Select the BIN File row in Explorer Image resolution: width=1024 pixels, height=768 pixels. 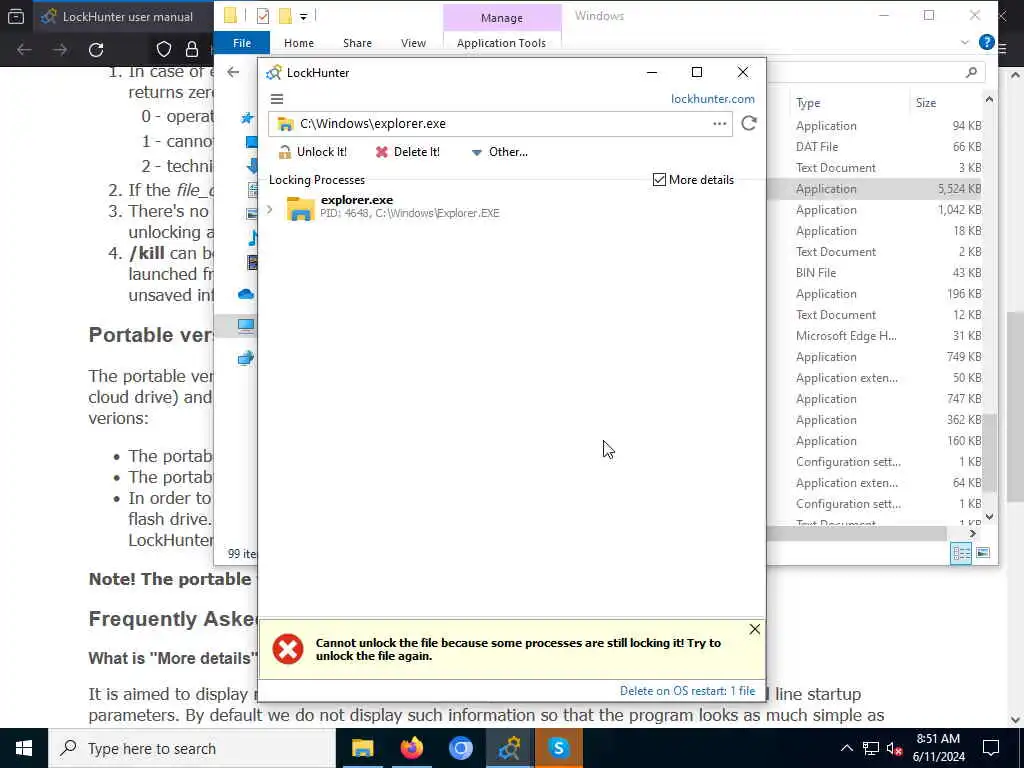point(875,273)
